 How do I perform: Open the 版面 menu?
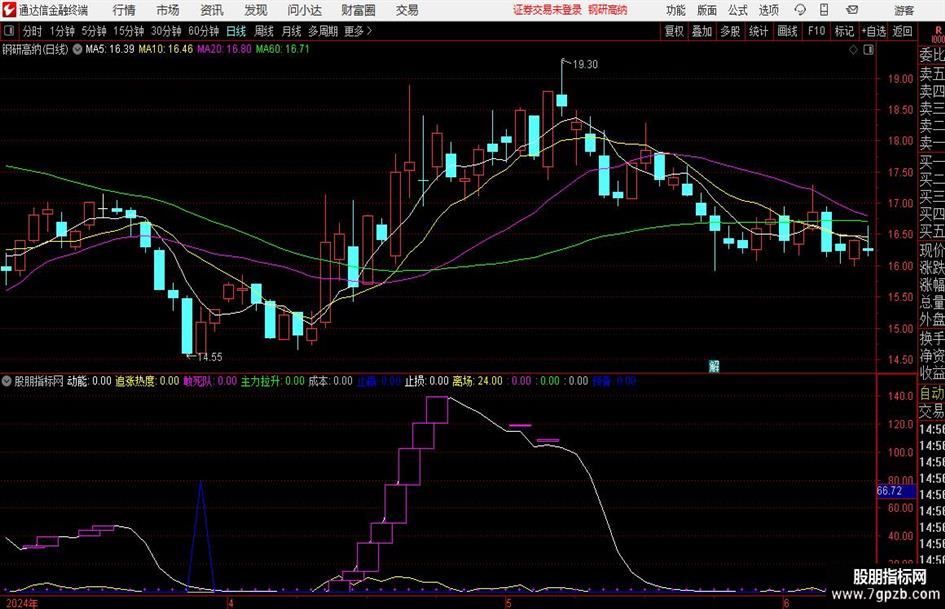click(x=706, y=10)
